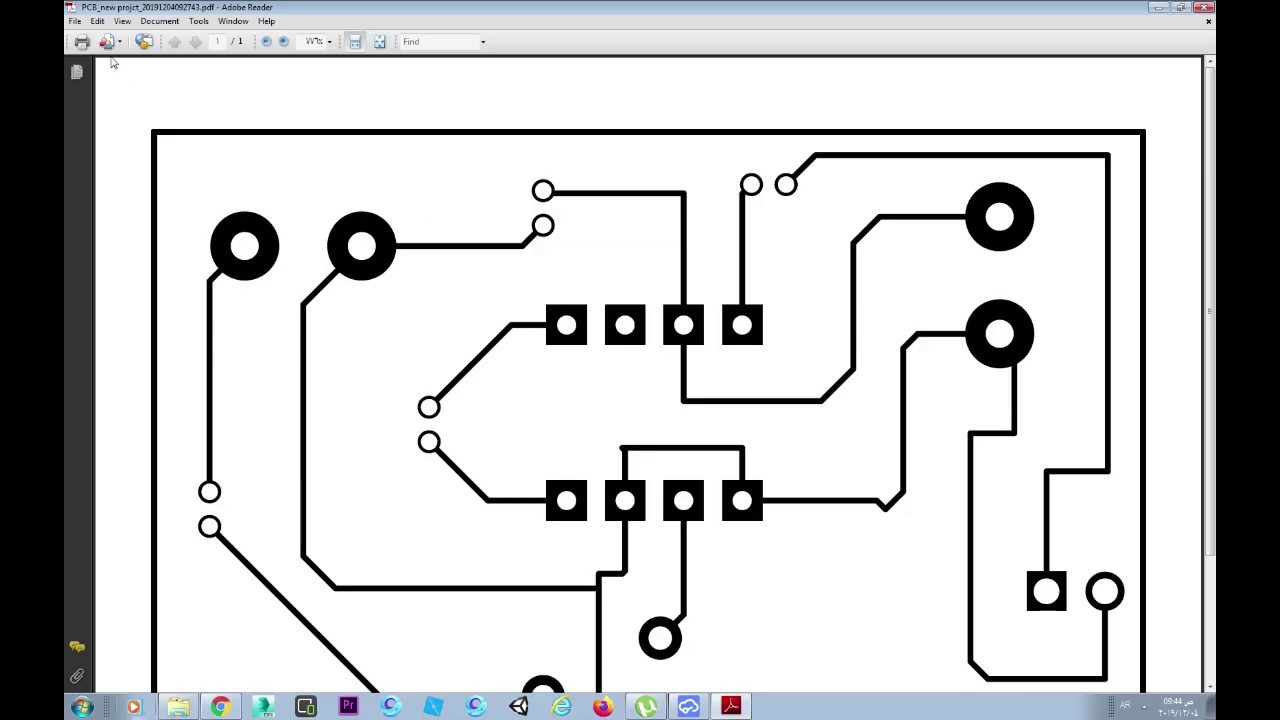Click the Start Meeting globe icon
The height and width of the screenshot is (720, 1280).
144,42
